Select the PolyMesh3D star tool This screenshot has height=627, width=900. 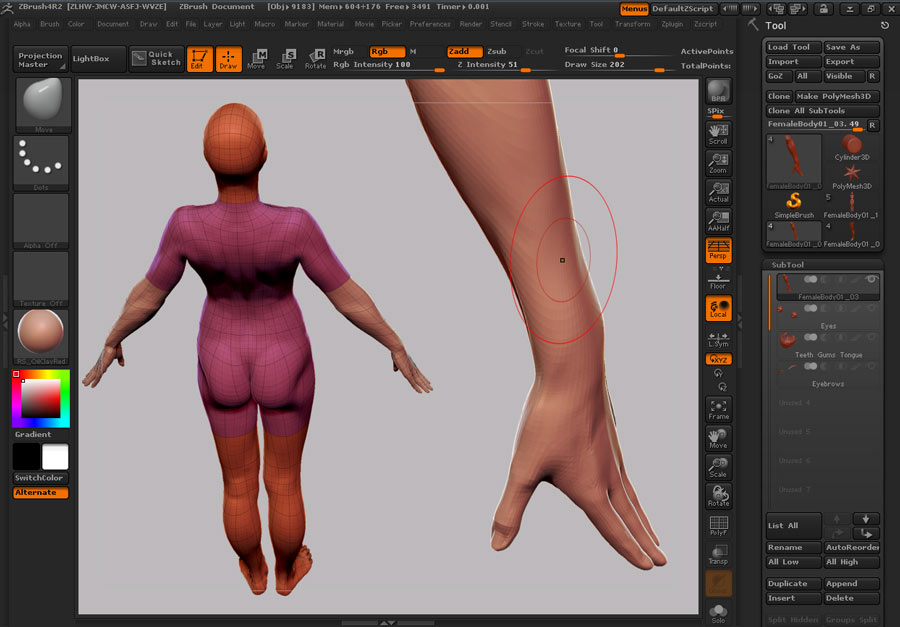852,176
